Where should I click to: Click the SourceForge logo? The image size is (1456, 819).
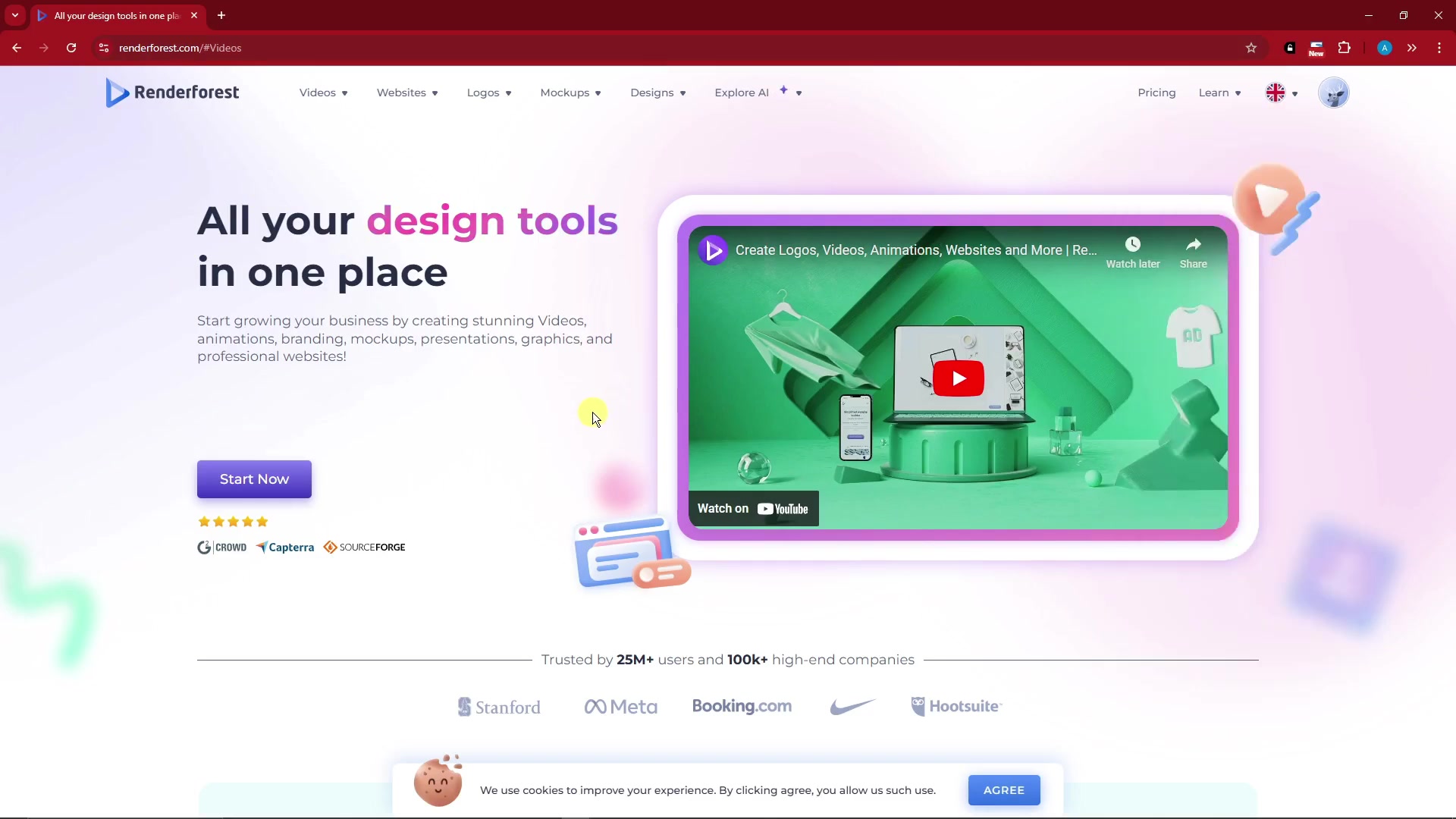tap(364, 548)
